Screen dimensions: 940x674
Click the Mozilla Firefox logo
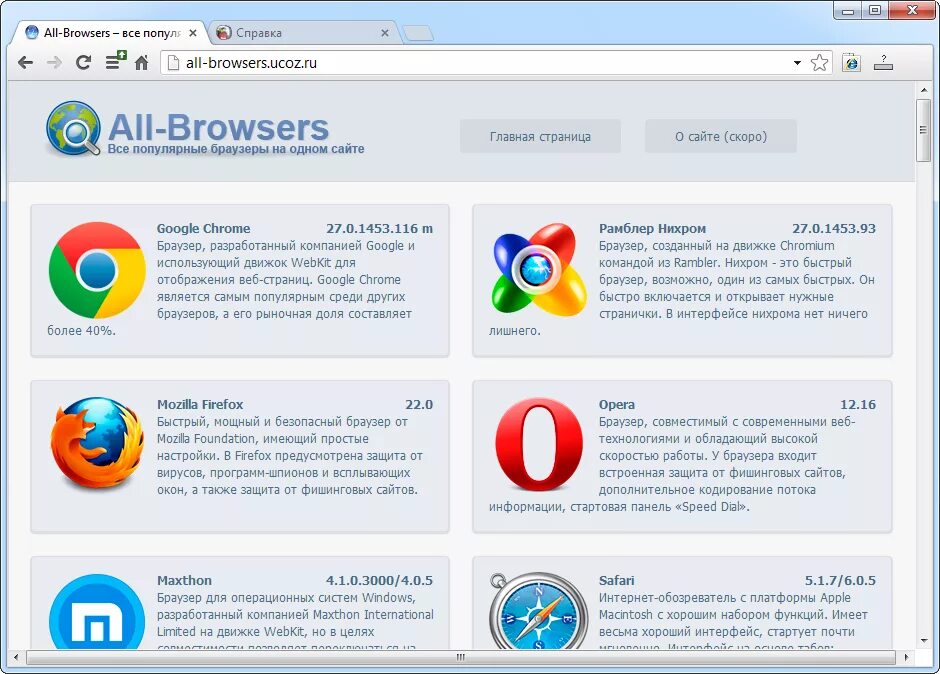pos(97,446)
